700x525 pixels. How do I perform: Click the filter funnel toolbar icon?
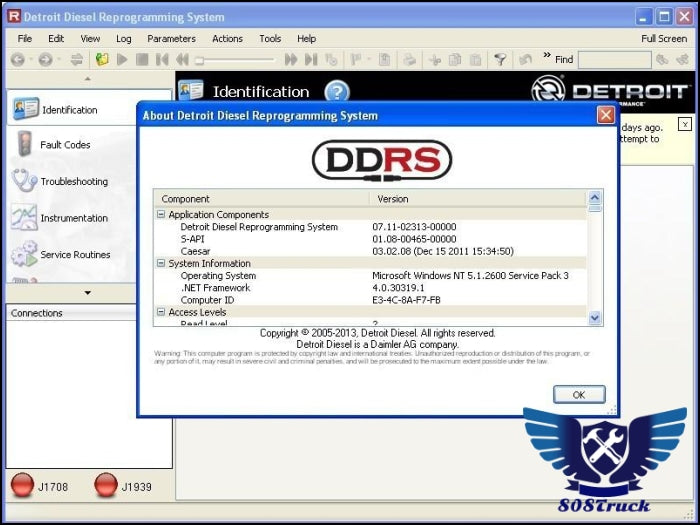click(x=500, y=60)
